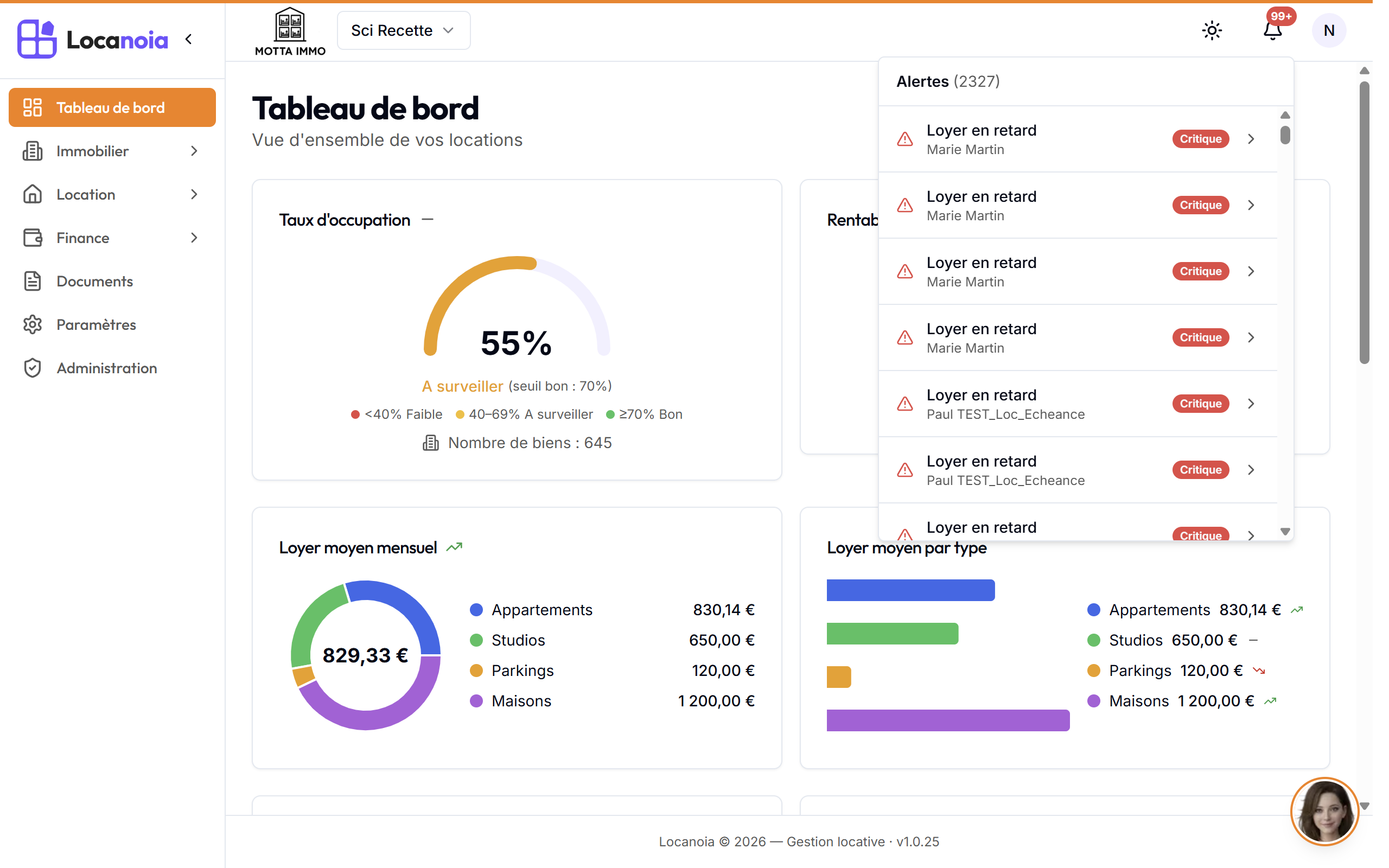1389x868 pixels.
Task: Open the assistant chat avatar
Action: click(1325, 811)
